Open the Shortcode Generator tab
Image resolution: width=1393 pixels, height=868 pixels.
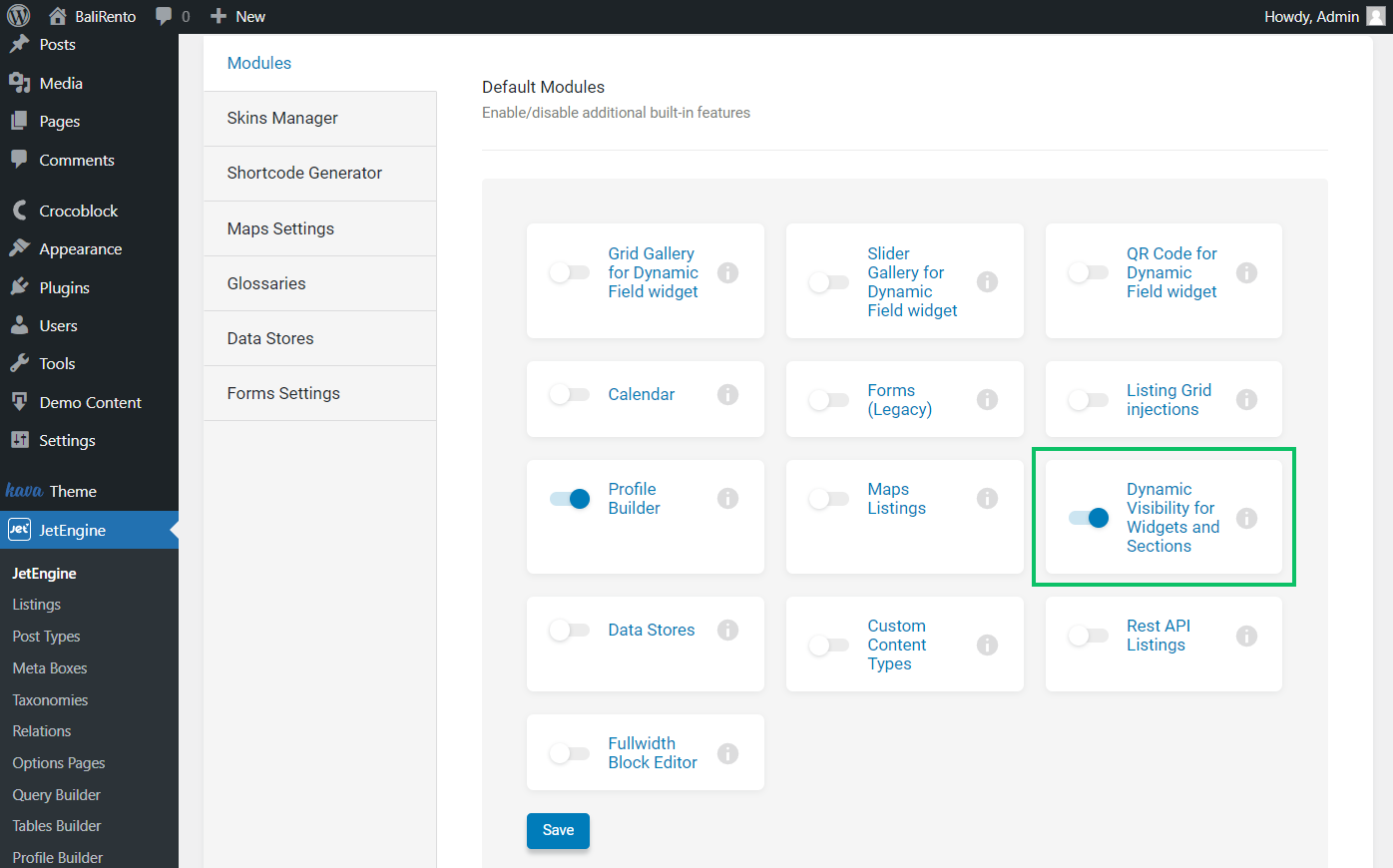click(x=319, y=173)
